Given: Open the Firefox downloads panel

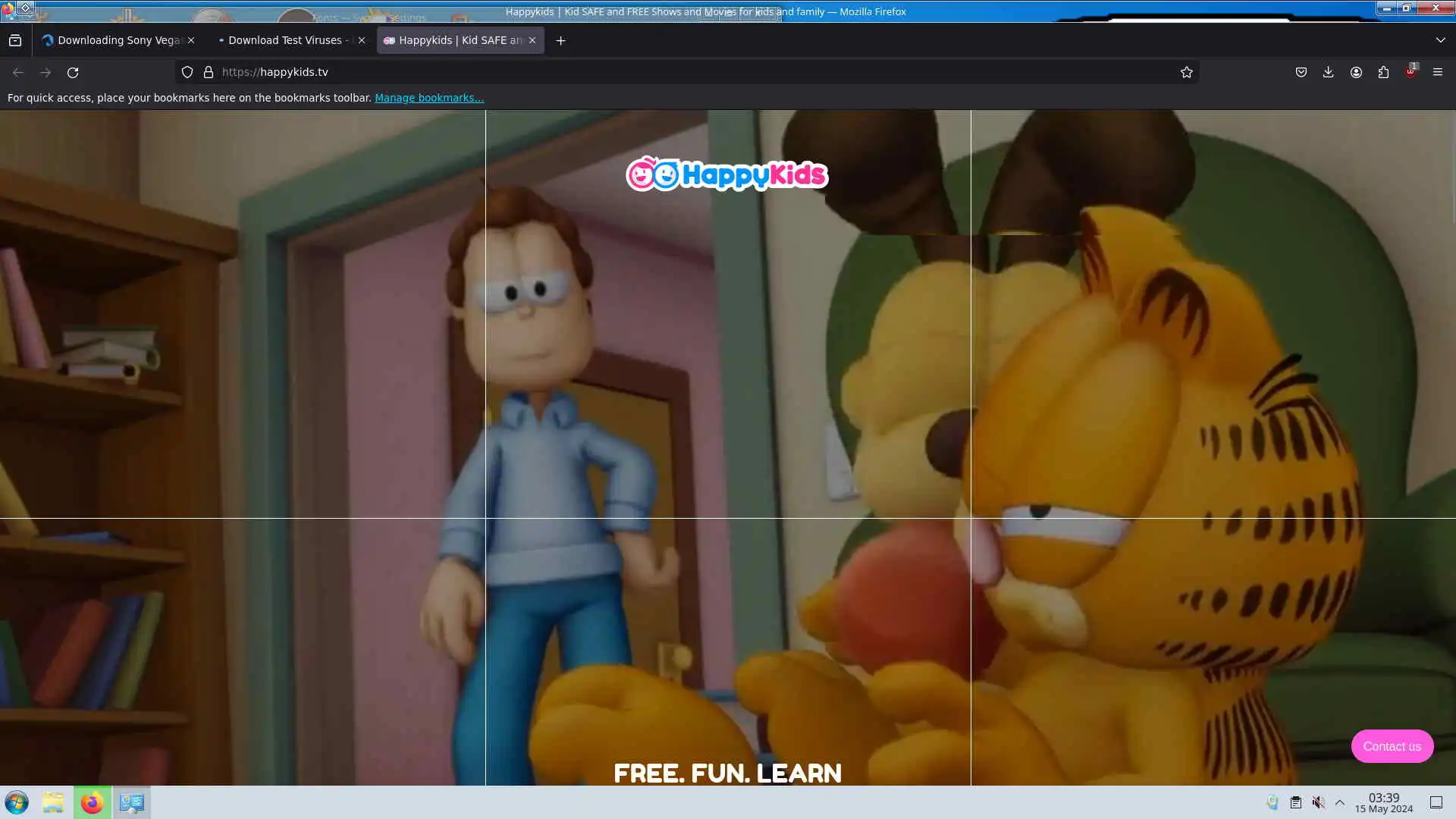Looking at the screenshot, I should 1328,72.
